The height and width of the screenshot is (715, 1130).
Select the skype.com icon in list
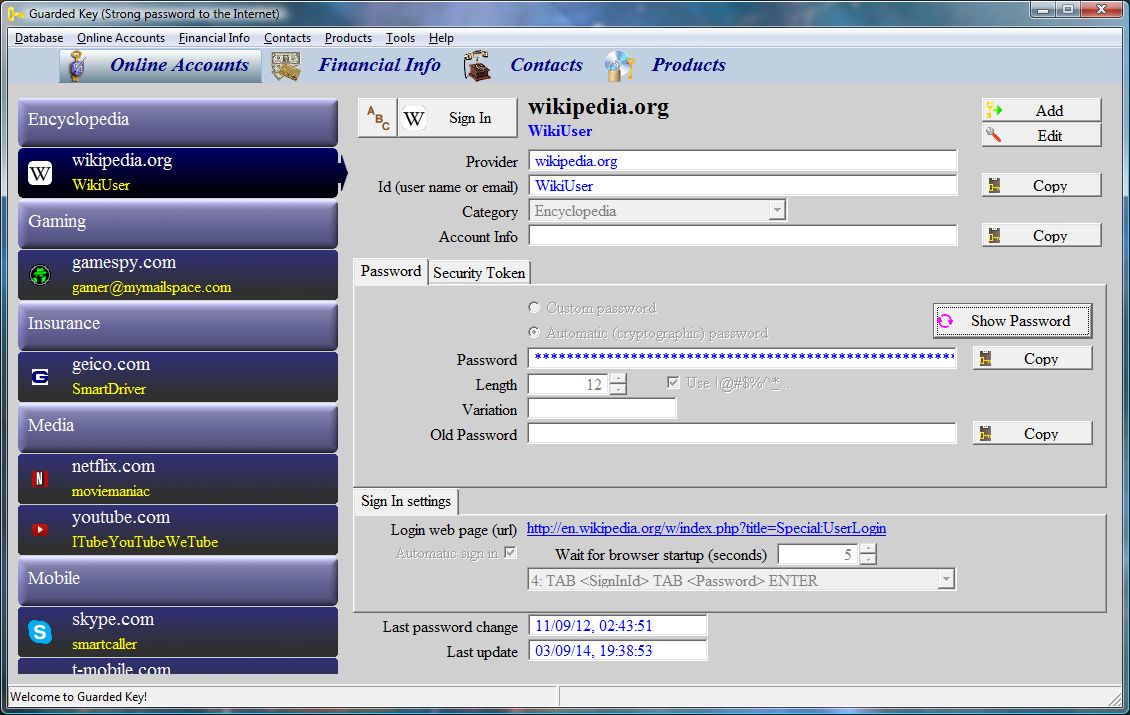pos(40,631)
